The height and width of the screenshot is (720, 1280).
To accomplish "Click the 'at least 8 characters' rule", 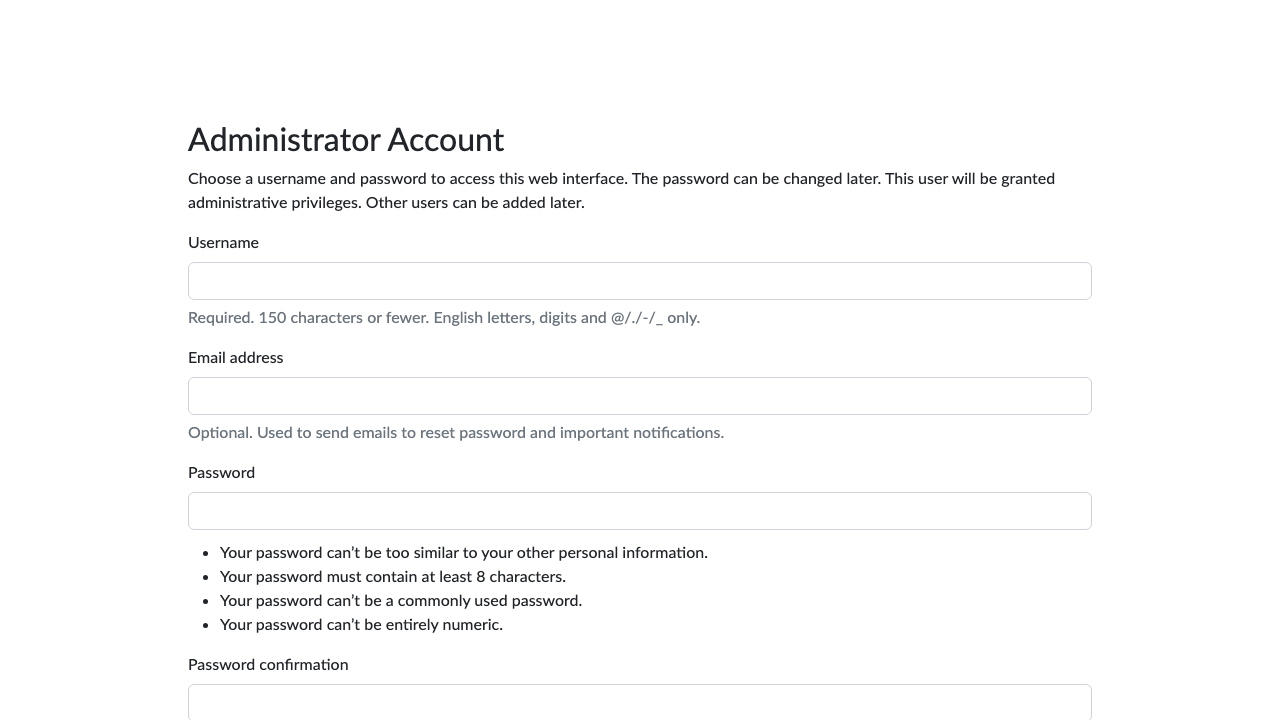I will pyautogui.click(x=393, y=577).
